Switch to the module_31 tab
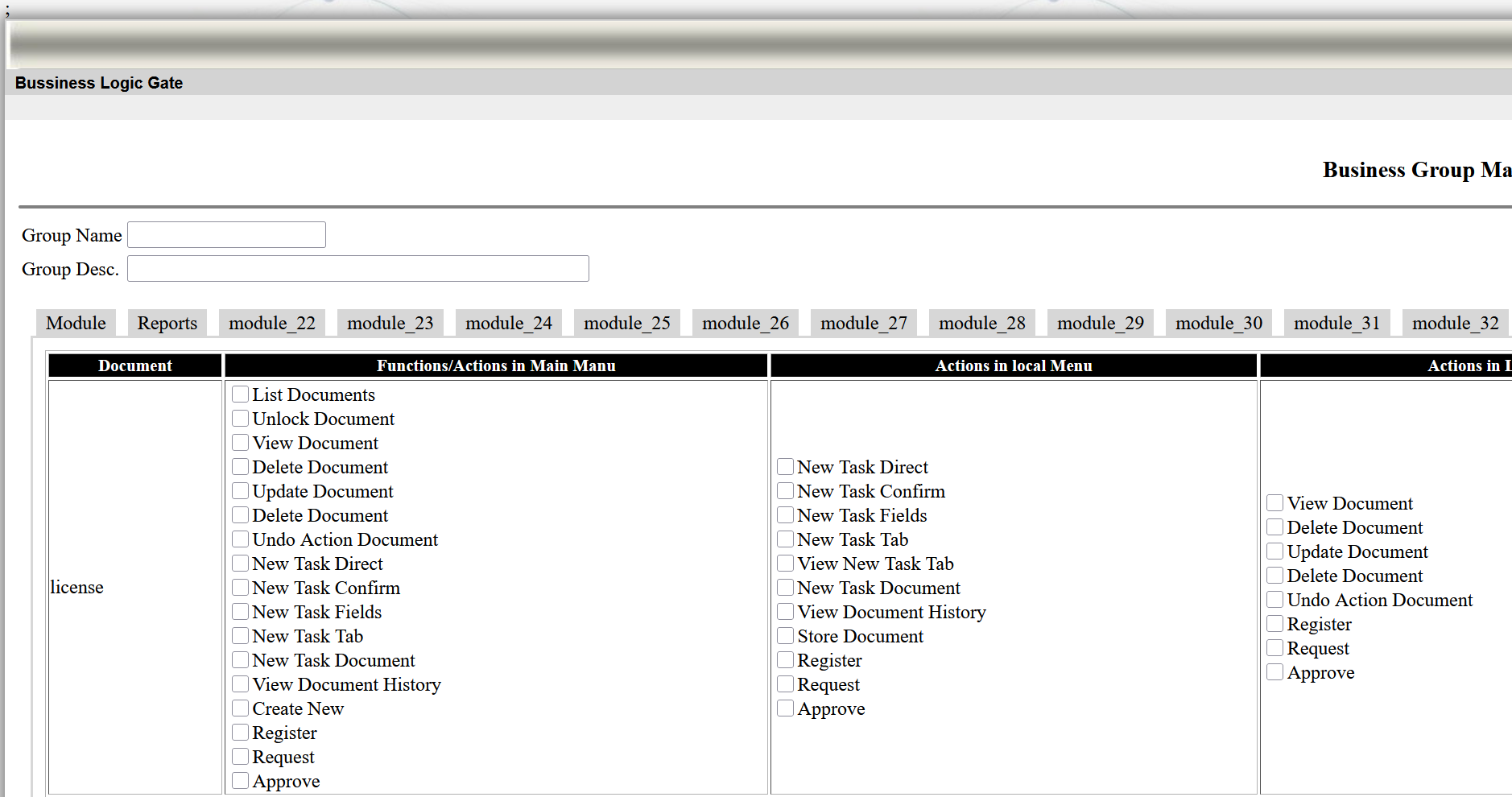 (1336, 323)
